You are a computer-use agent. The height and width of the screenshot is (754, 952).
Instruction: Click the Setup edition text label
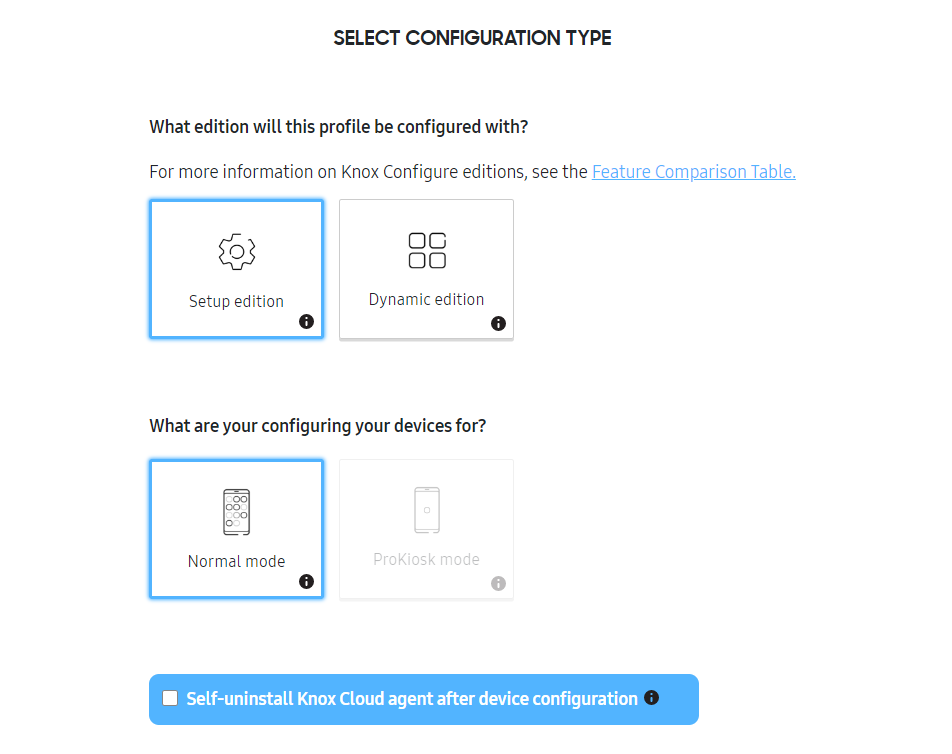pos(236,300)
